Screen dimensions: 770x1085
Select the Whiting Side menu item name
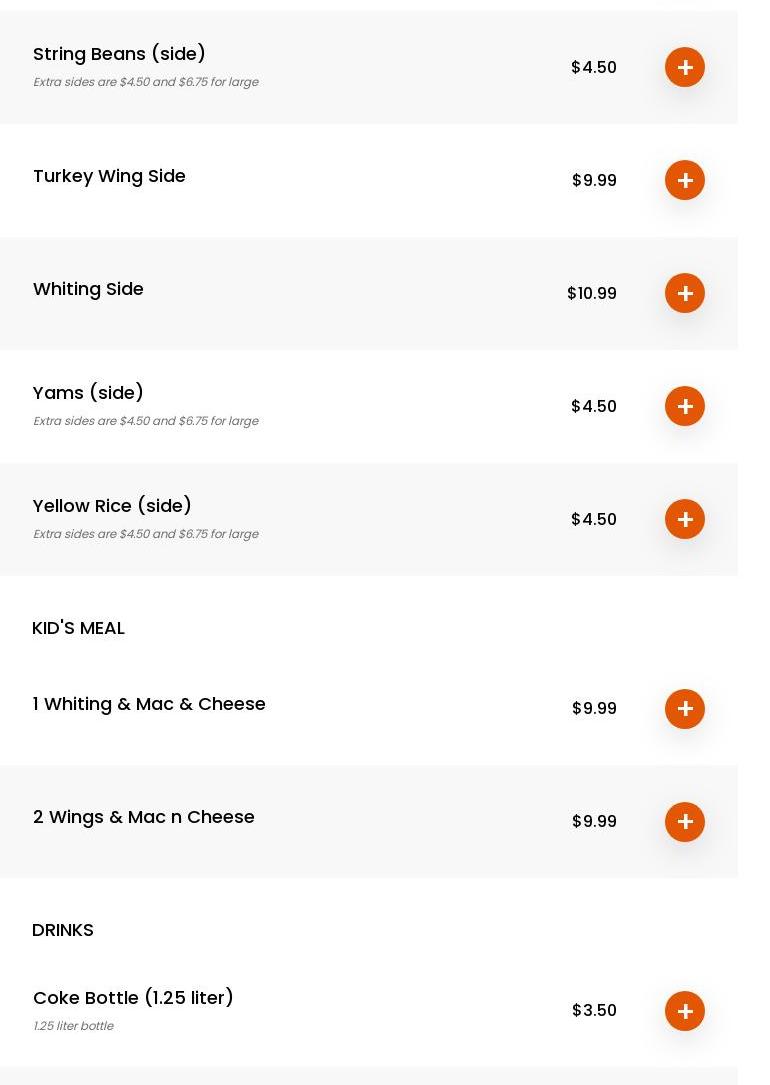[x=88, y=289]
